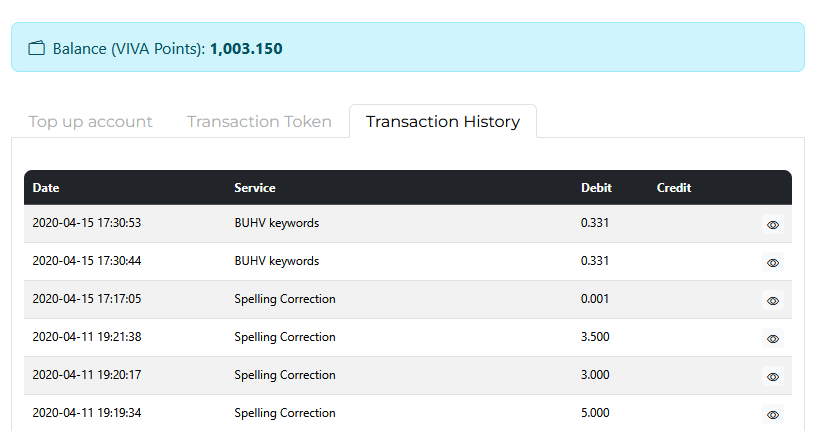
Task: View details of 17:30:53 BUHV keywords transaction
Action: click(x=772, y=225)
